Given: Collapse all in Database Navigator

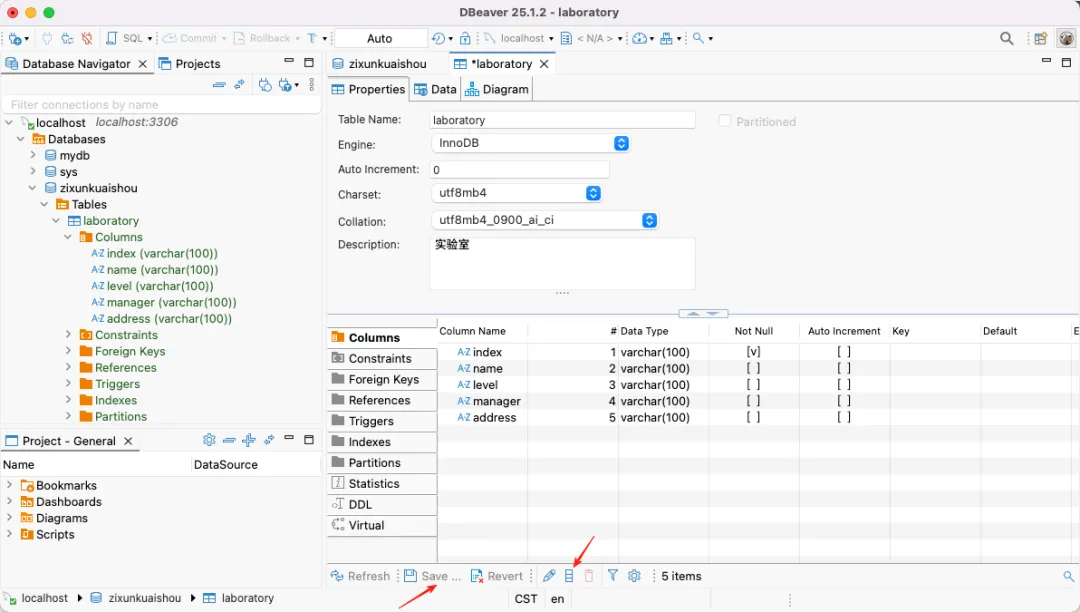Looking at the screenshot, I should click(219, 85).
